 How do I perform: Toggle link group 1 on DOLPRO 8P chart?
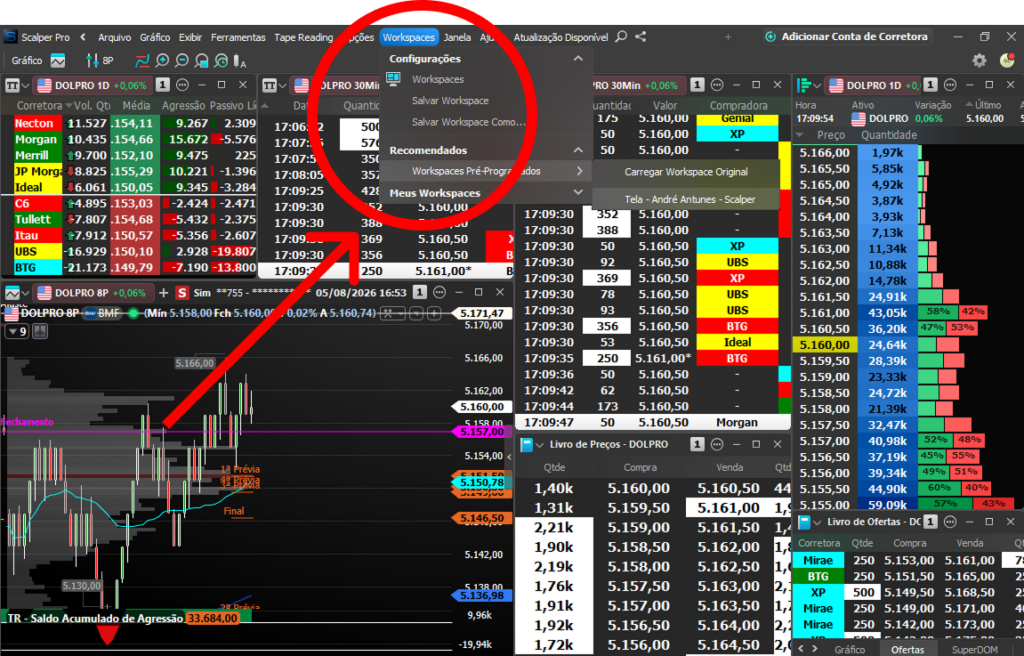[x=420, y=293]
